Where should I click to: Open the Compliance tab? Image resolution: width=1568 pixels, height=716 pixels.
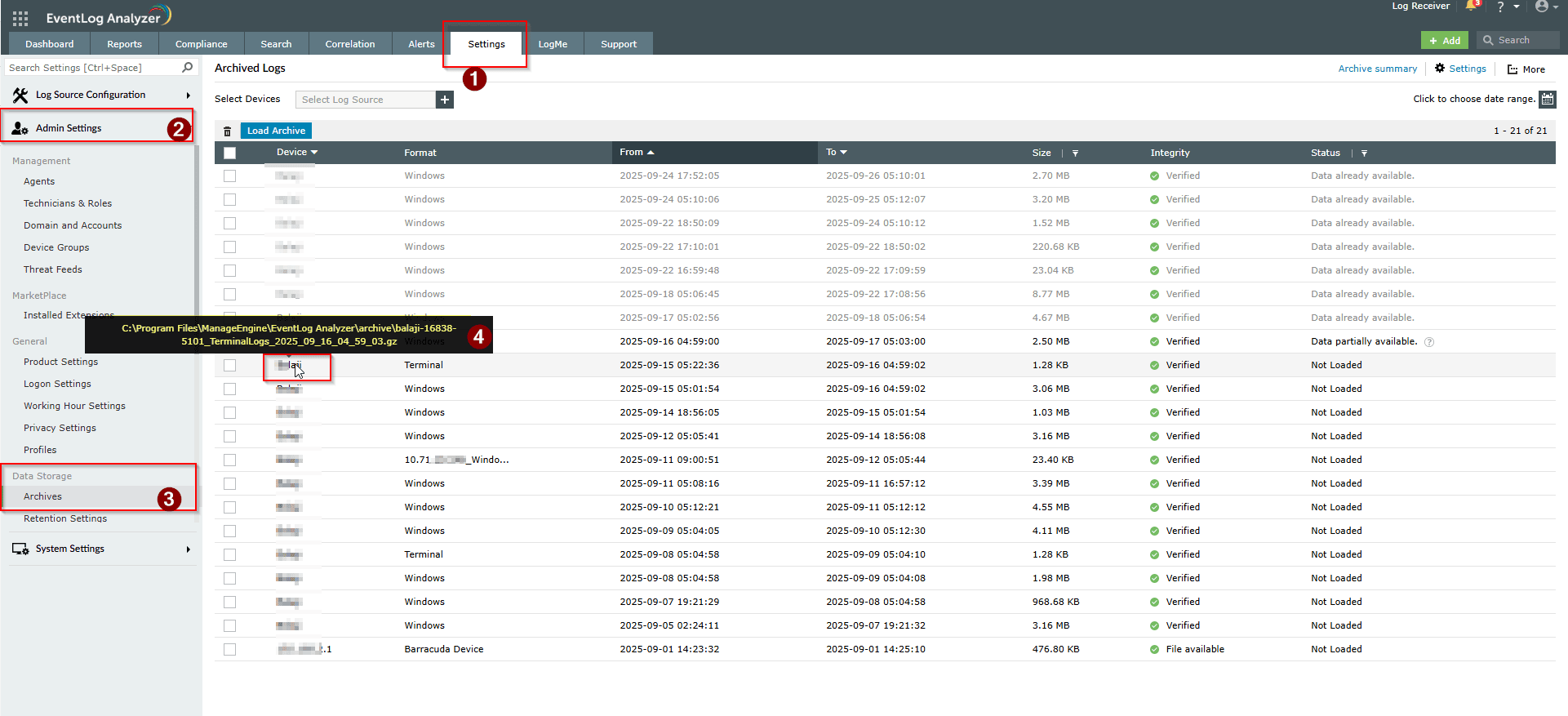point(201,44)
